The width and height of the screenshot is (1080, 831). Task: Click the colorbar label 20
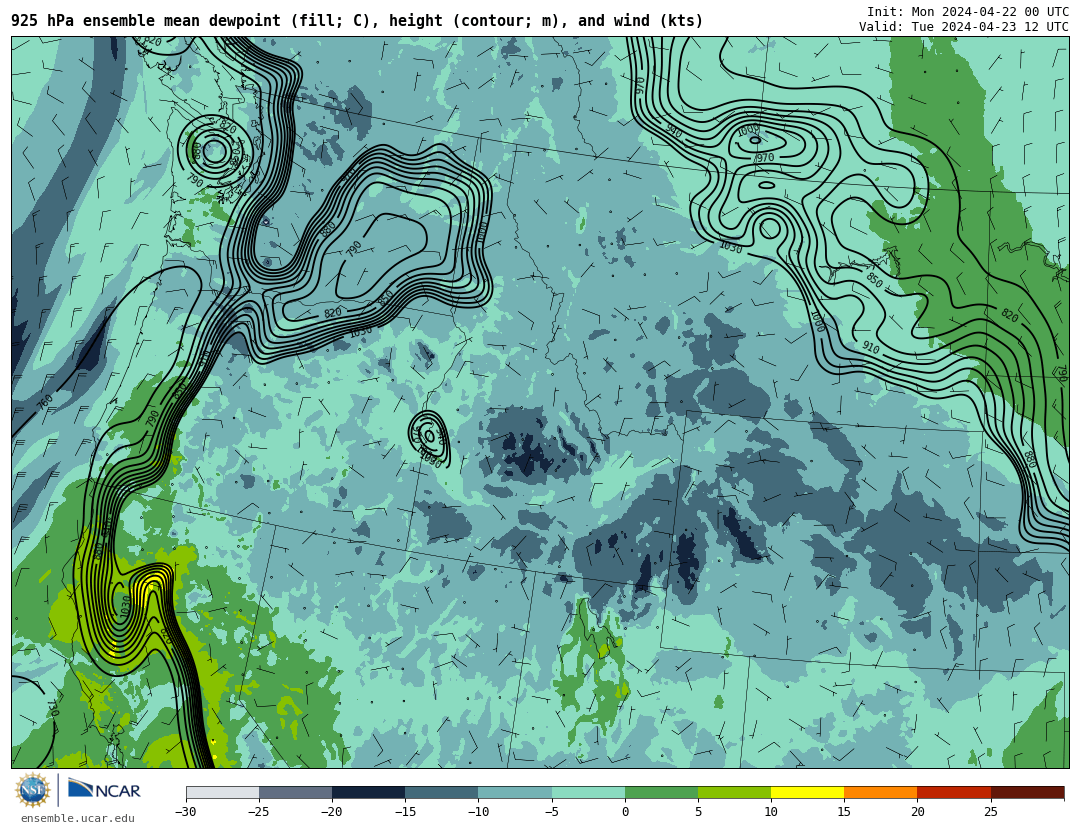click(x=917, y=812)
